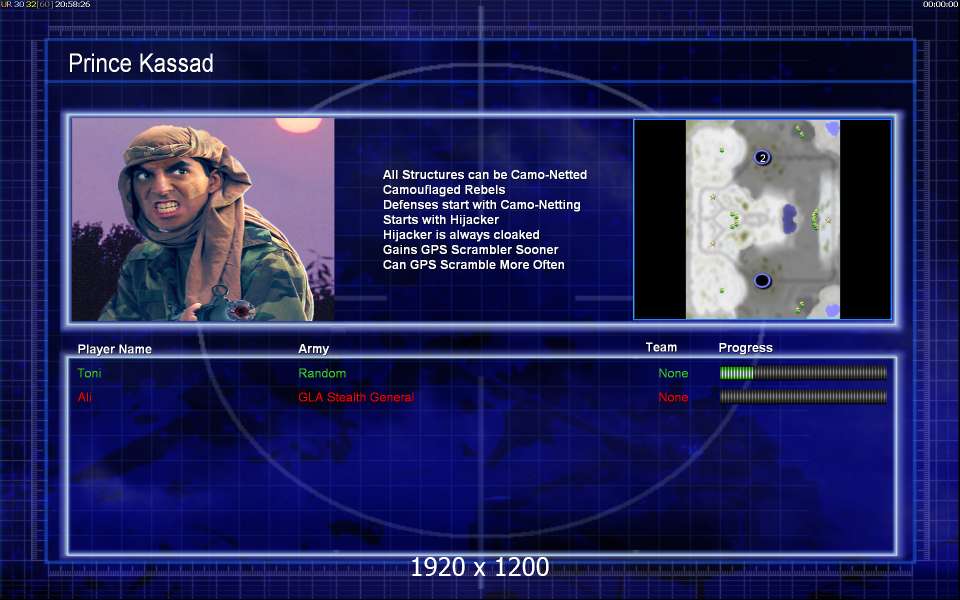Click the empty dark start position marker on minimap

[x=762, y=280]
